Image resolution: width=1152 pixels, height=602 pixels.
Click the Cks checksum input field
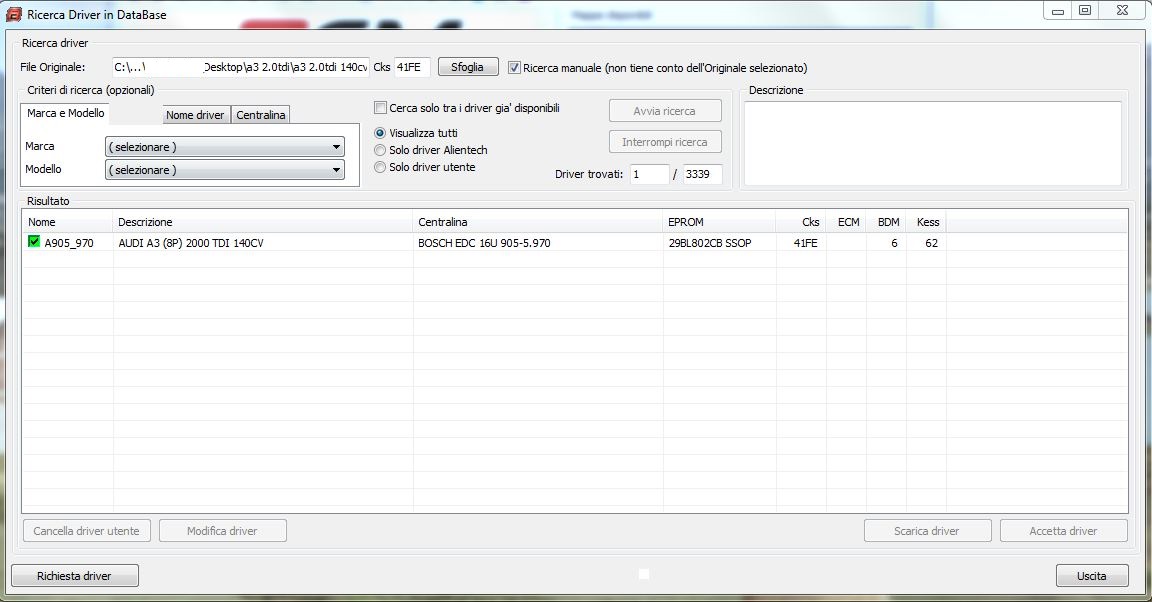(413, 67)
